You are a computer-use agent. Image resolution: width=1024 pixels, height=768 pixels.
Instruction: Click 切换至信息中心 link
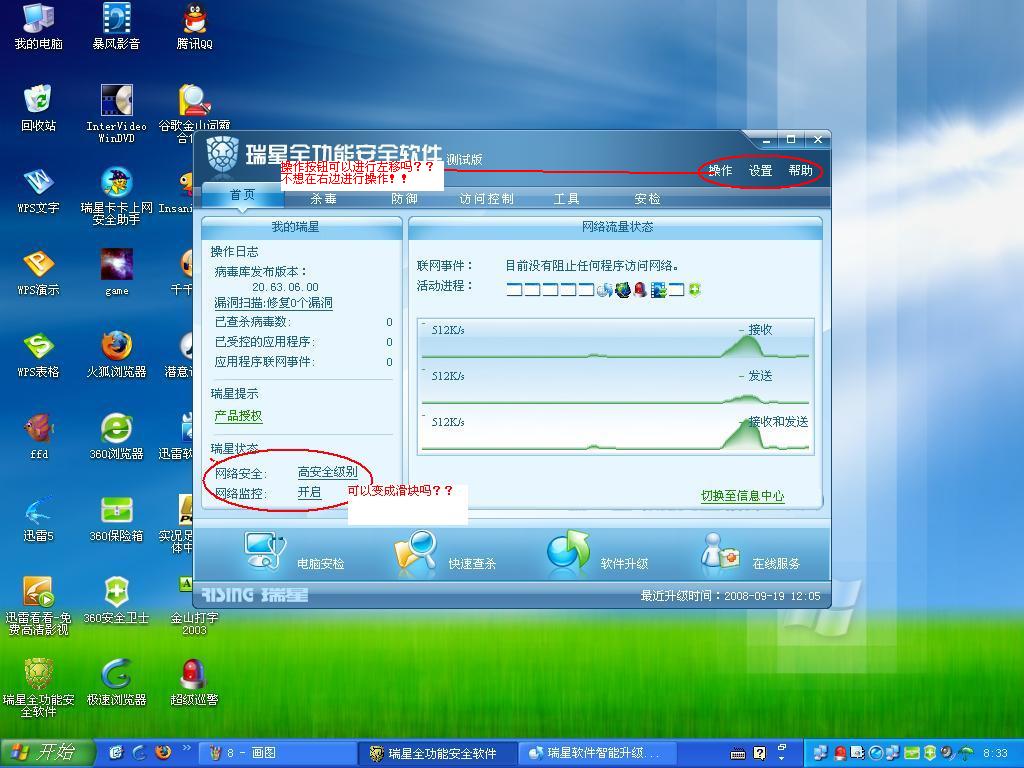point(743,496)
